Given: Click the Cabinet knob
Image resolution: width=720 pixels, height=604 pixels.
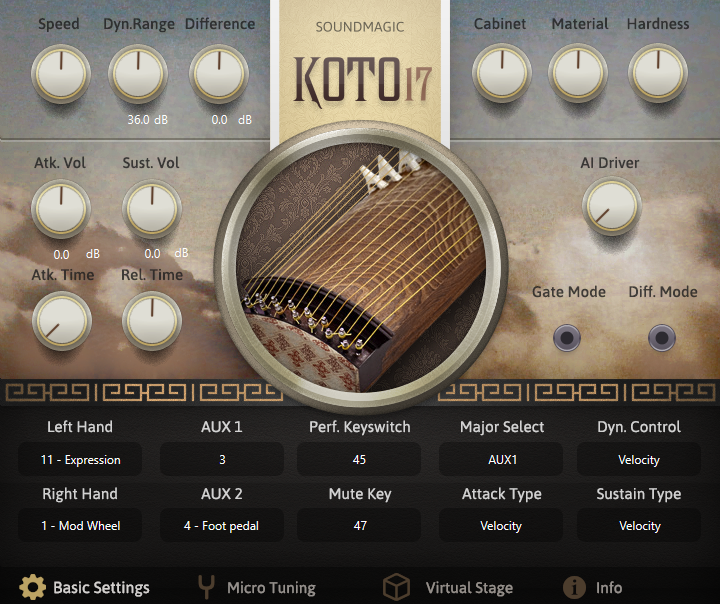Looking at the screenshot, I should tap(500, 74).
